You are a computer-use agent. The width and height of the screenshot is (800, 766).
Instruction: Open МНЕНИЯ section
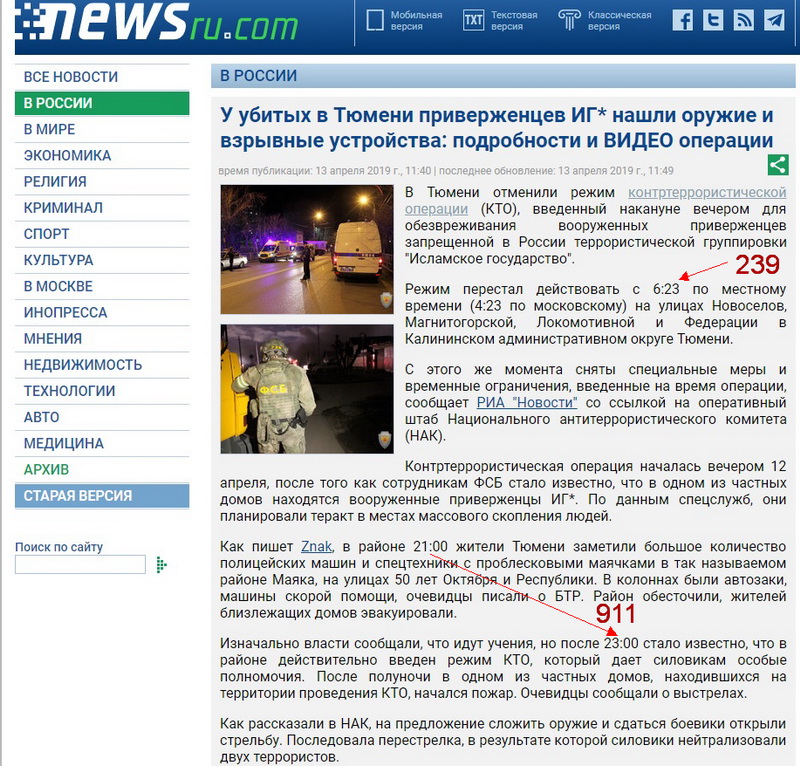point(102,338)
